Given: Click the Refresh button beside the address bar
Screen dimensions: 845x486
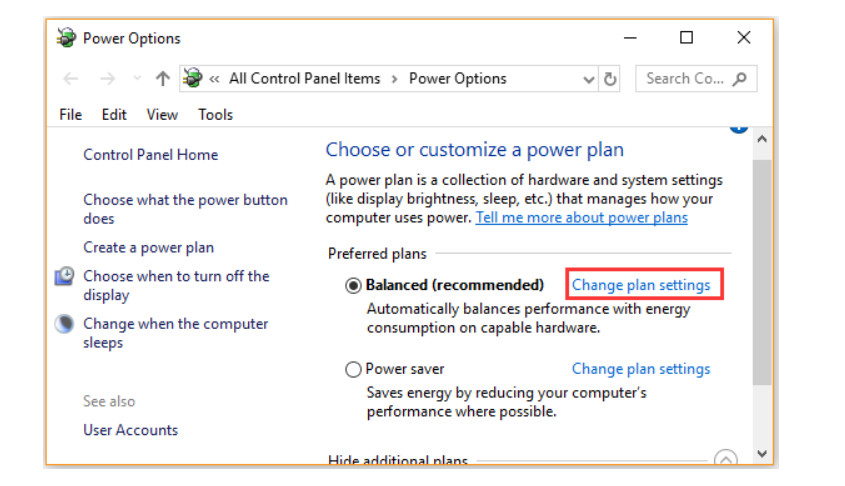Looking at the screenshot, I should point(611,79).
